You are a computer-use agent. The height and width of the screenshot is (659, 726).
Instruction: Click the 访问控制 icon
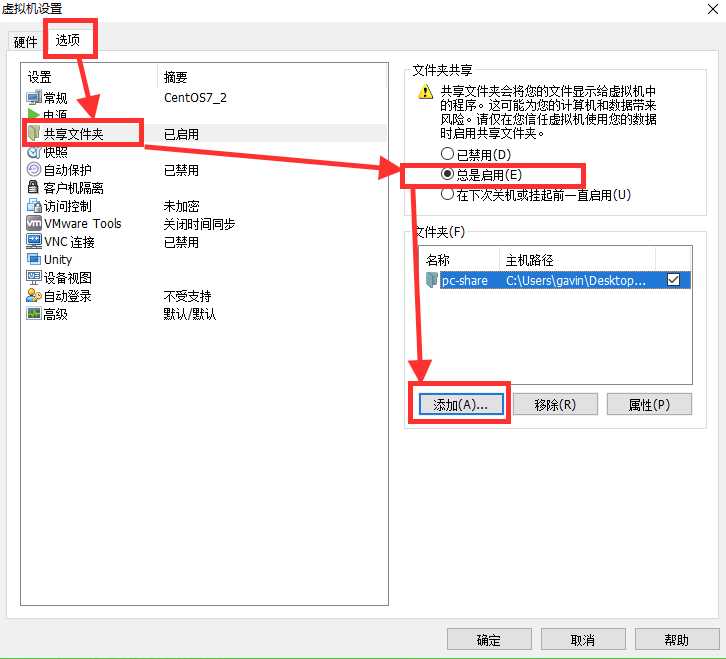click(34, 206)
